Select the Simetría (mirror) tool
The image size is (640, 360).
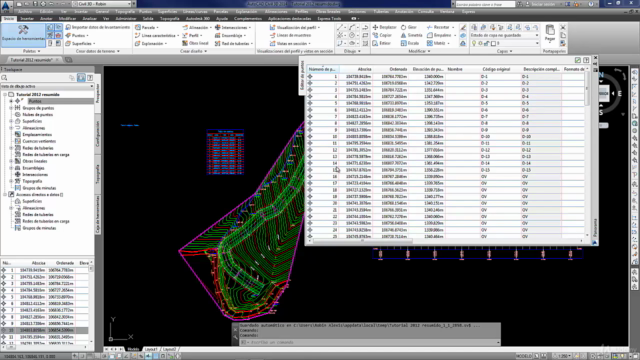click(x=411, y=36)
